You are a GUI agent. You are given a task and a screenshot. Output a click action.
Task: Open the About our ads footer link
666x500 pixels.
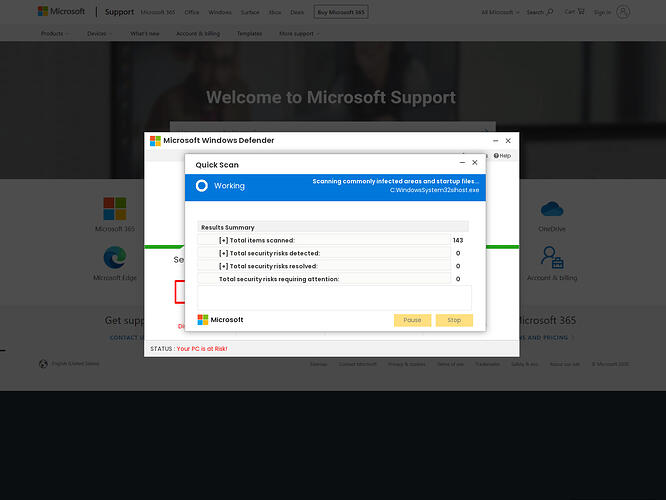[564, 364]
